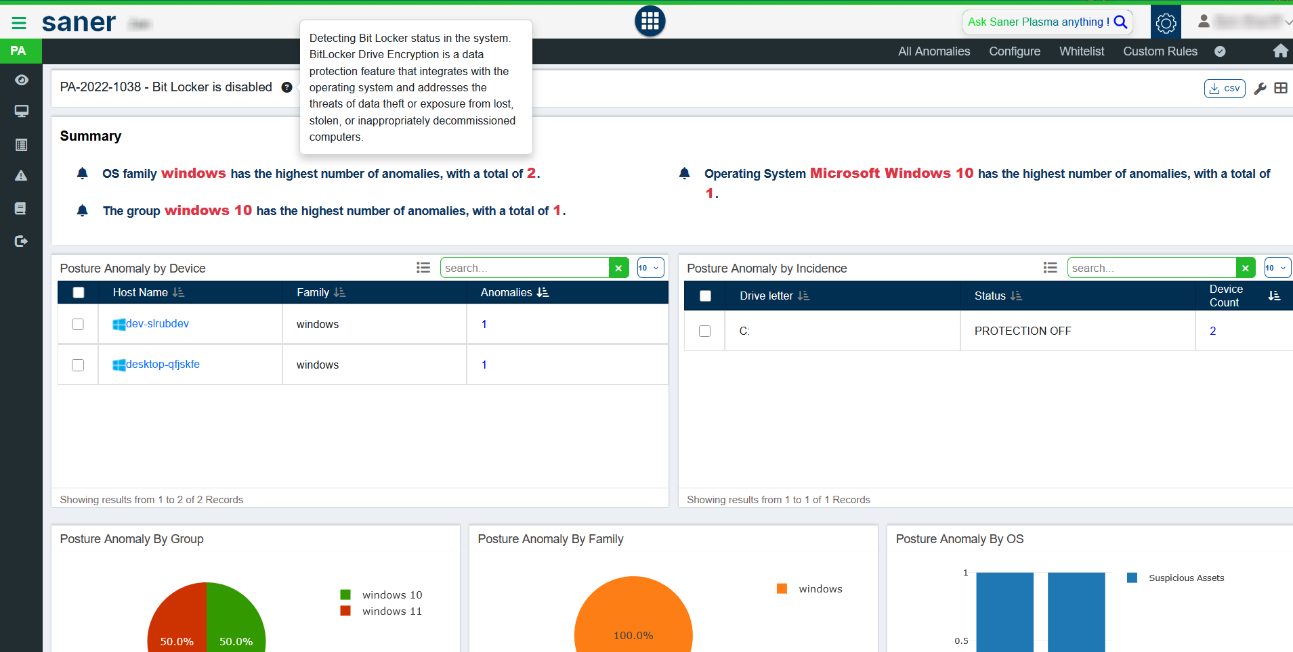Open page size dropdown in Device table
Screen dimensions: 1293x652
pyautogui.click(x=650, y=268)
